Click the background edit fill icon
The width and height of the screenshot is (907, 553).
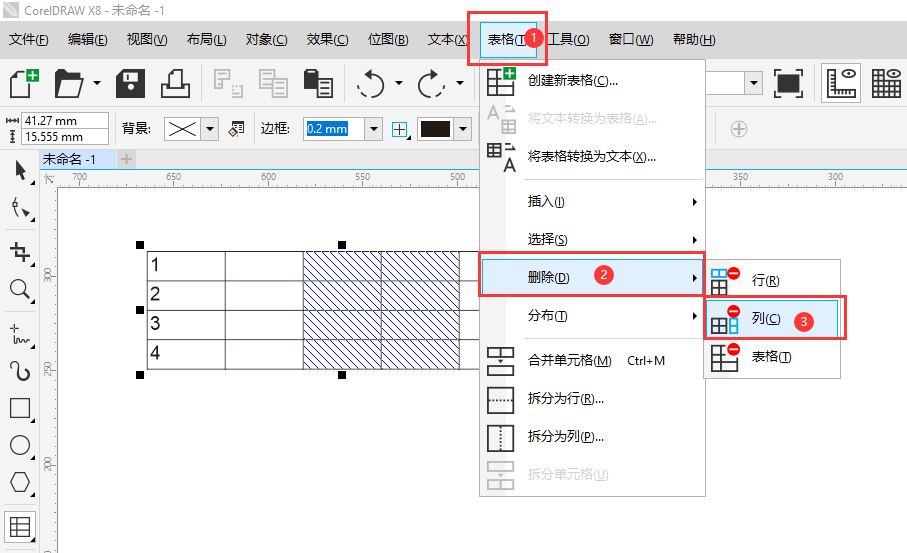click(236, 128)
